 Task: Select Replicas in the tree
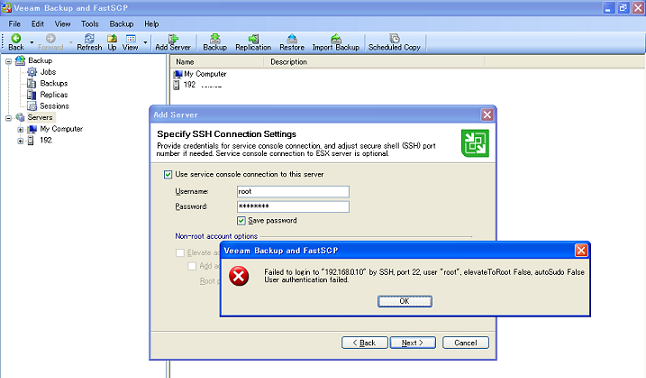tap(54, 95)
